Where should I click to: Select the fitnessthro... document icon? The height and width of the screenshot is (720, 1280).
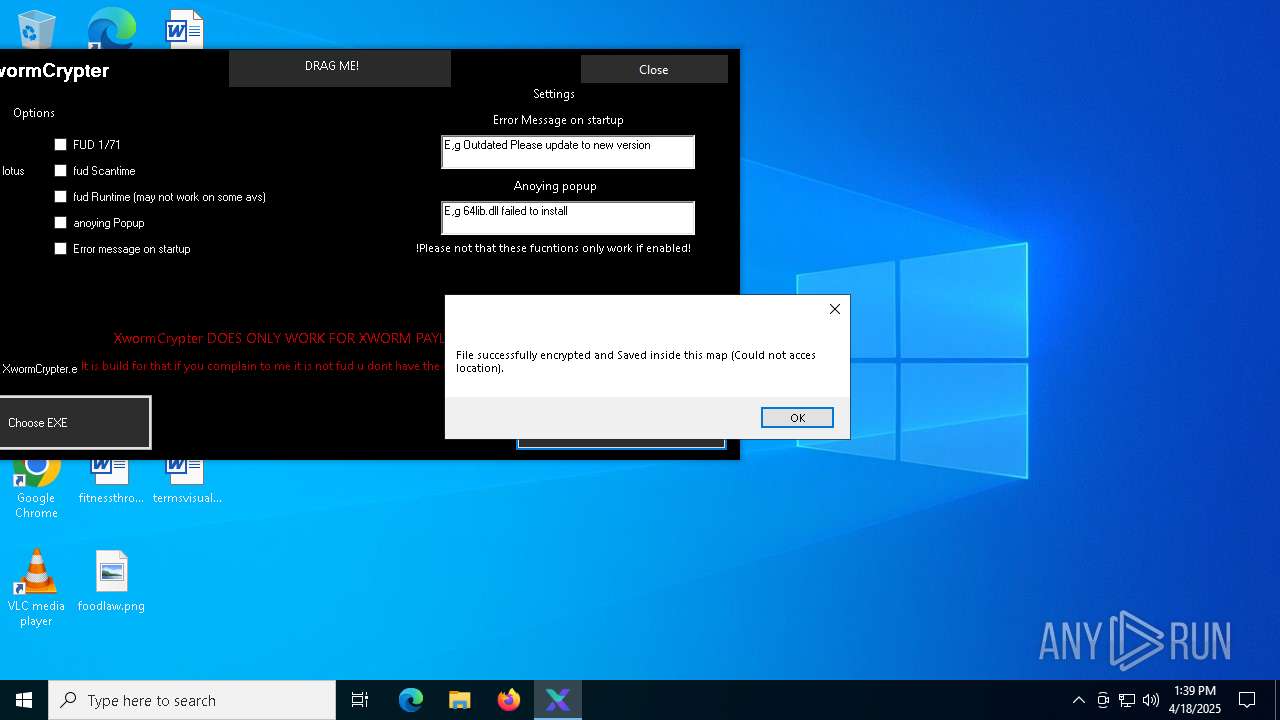point(111,482)
